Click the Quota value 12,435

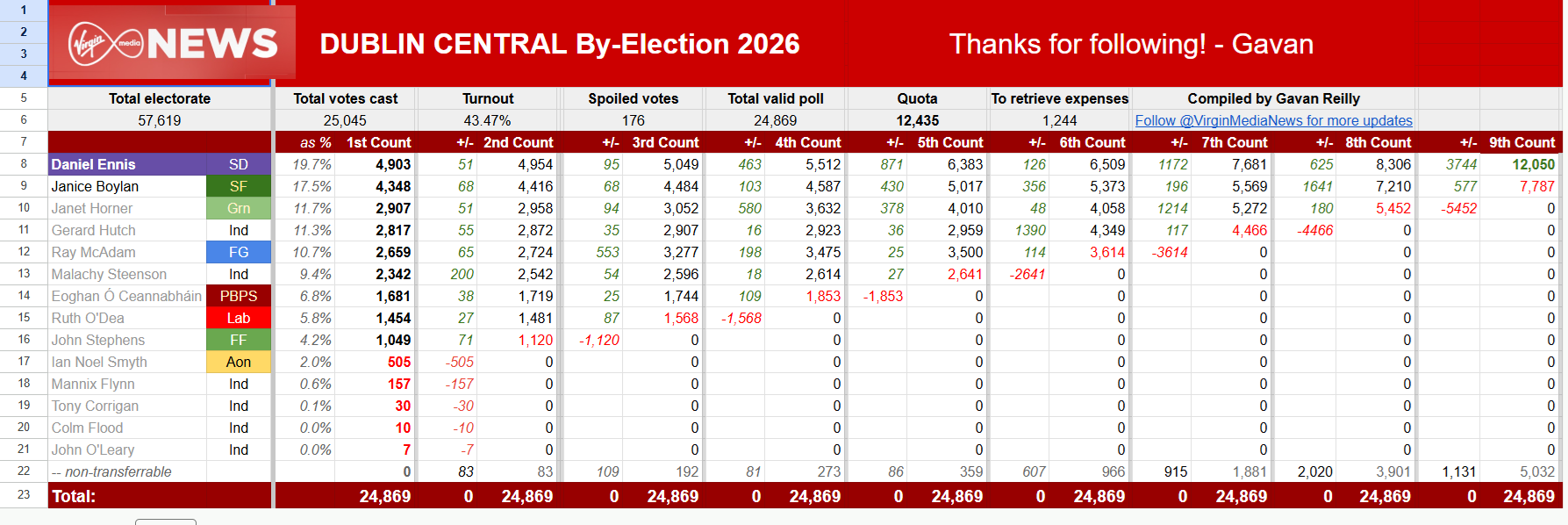[x=917, y=120]
